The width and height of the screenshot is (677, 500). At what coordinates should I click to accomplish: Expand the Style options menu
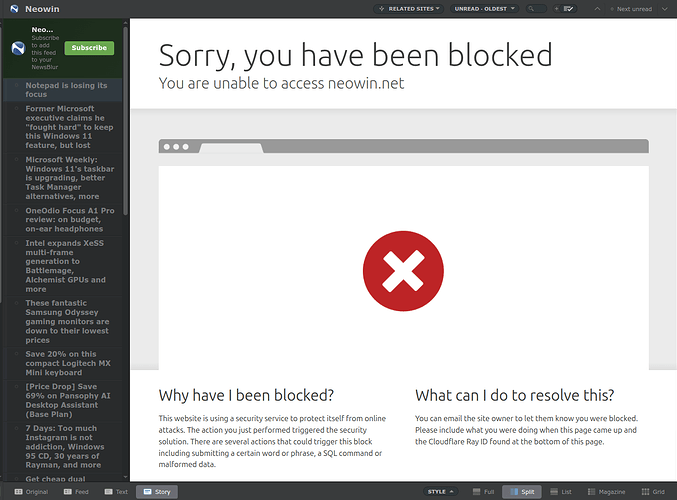440,492
